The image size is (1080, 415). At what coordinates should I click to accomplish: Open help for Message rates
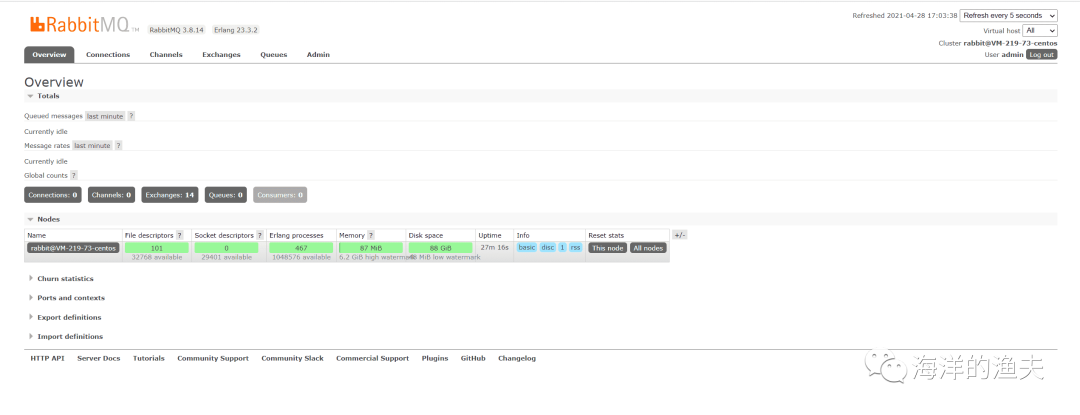118,146
